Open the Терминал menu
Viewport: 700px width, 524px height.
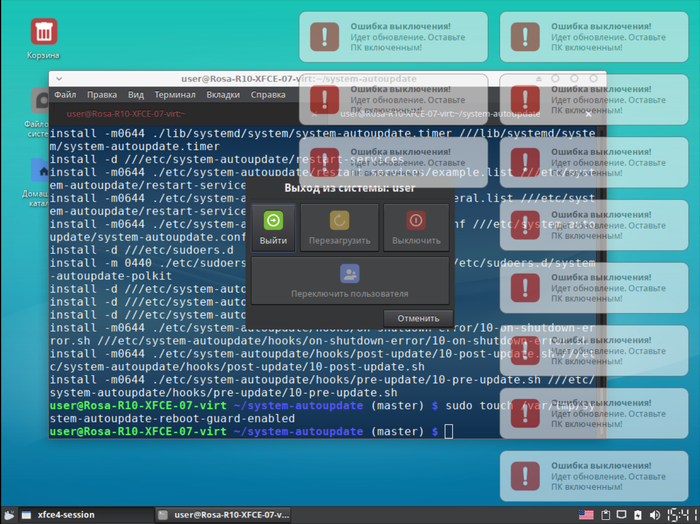coord(174,95)
